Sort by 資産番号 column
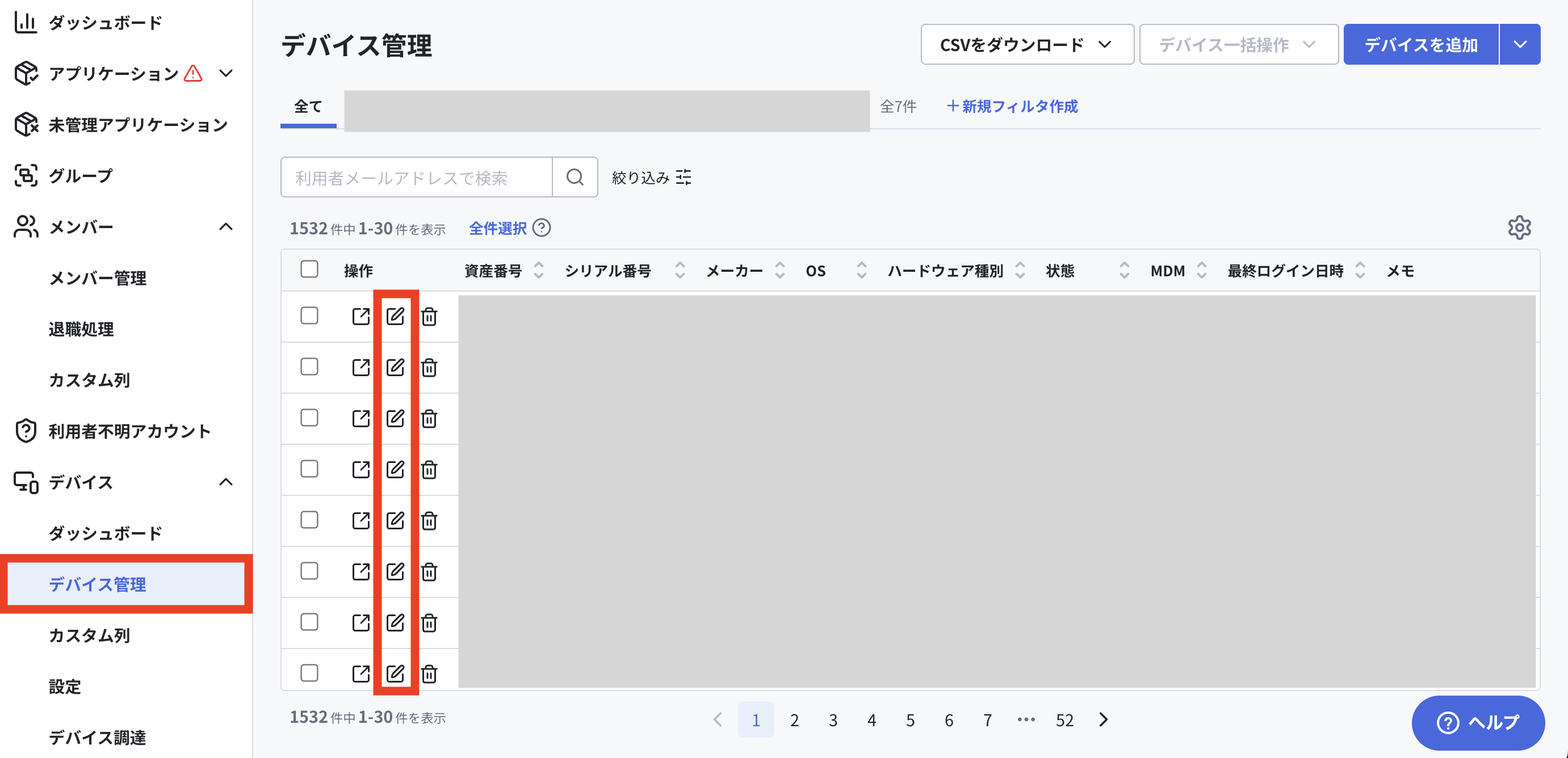This screenshot has width=1568, height=758. (x=538, y=270)
